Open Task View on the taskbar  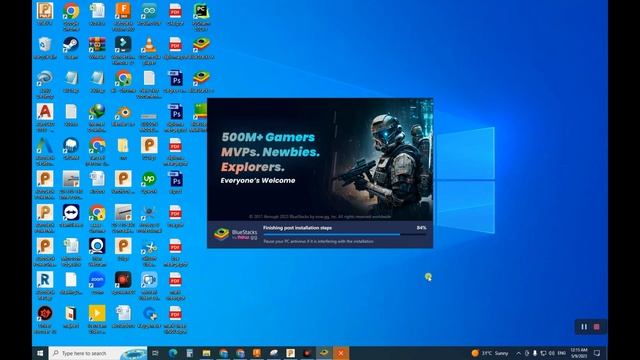(x=155, y=353)
